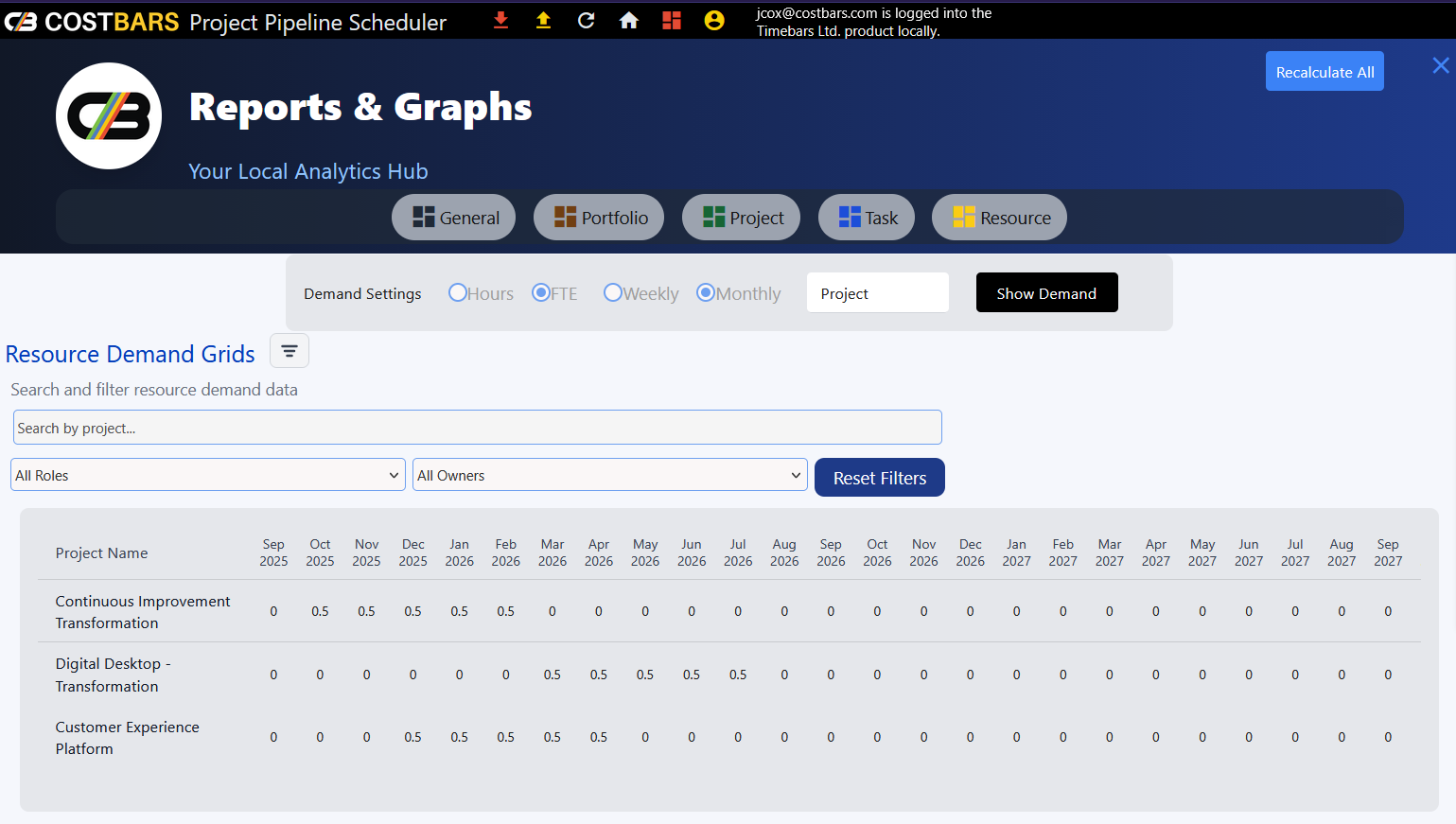
Task: Click the refresh icon in top bar
Action: coord(587,20)
